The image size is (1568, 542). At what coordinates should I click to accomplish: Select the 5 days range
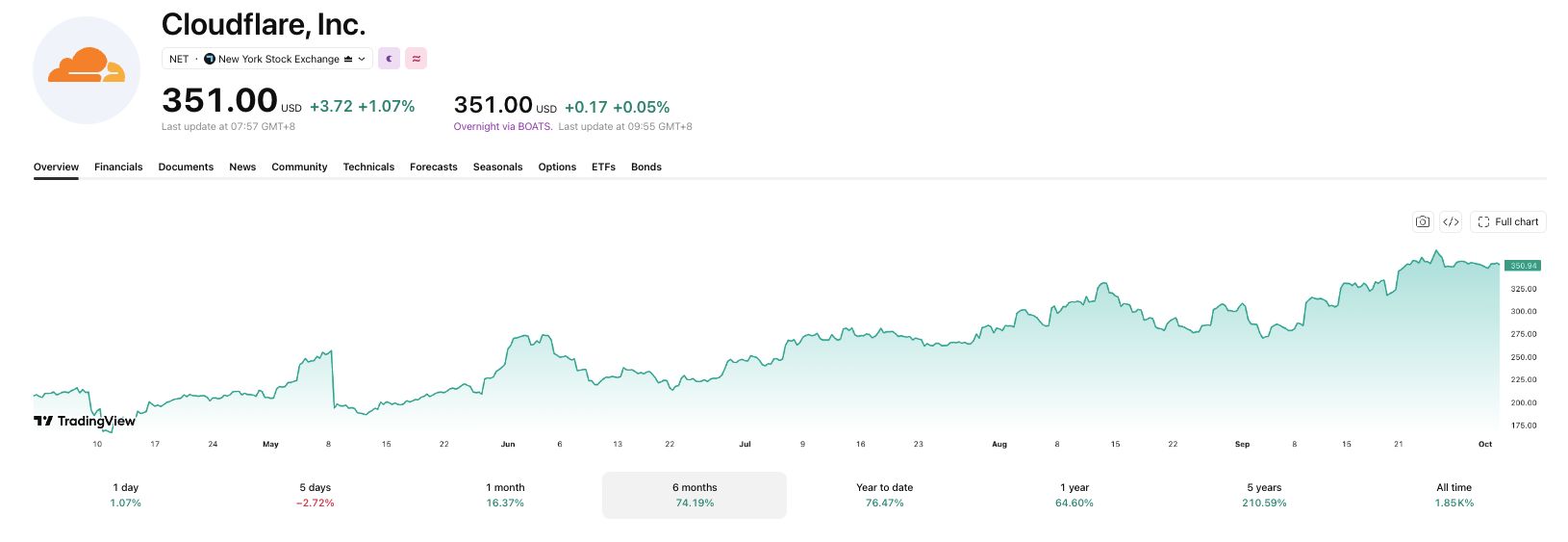click(x=315, y=495)
